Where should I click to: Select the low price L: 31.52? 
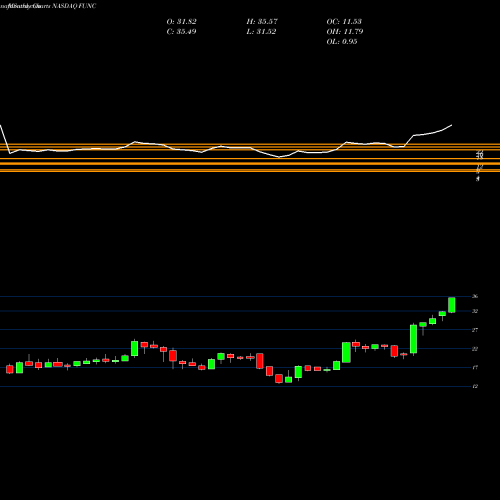point(261,32)
